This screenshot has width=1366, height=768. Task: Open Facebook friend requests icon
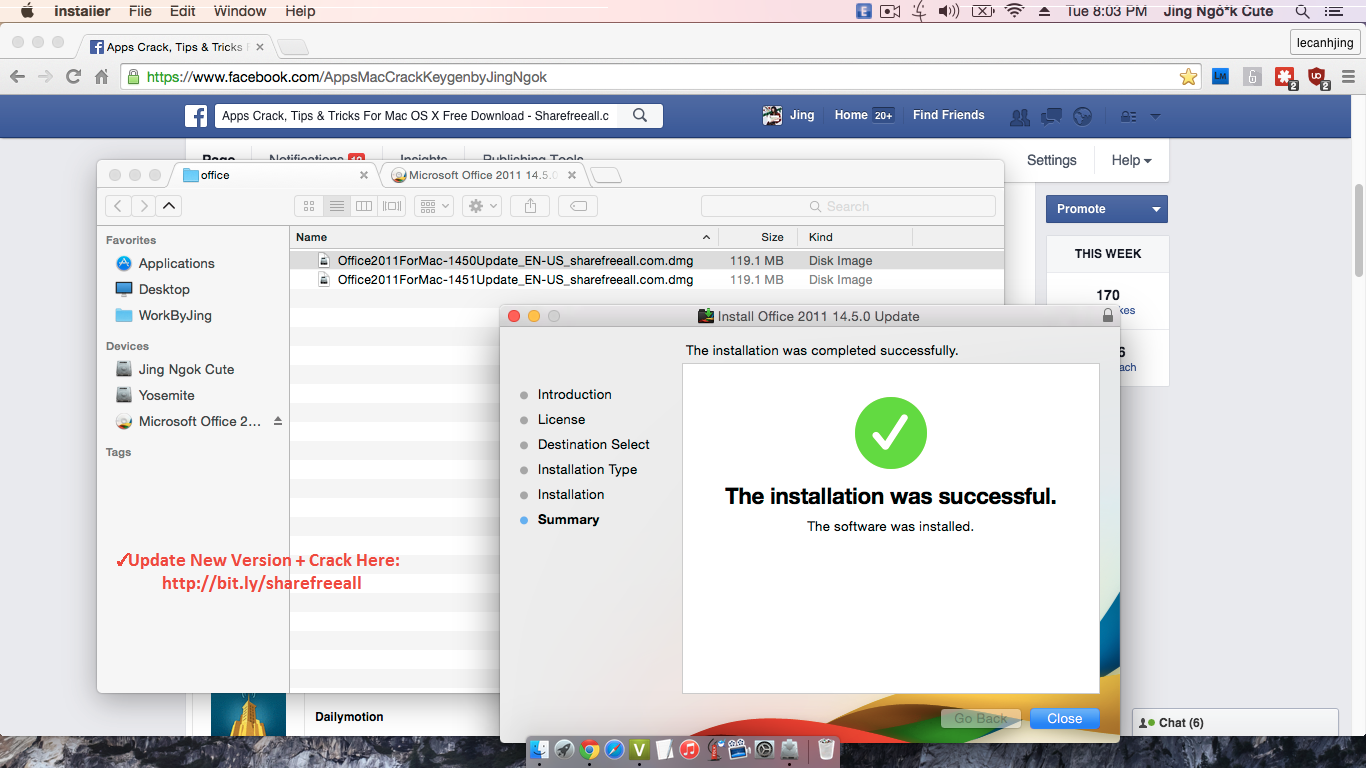click(x=1020, y=116)
